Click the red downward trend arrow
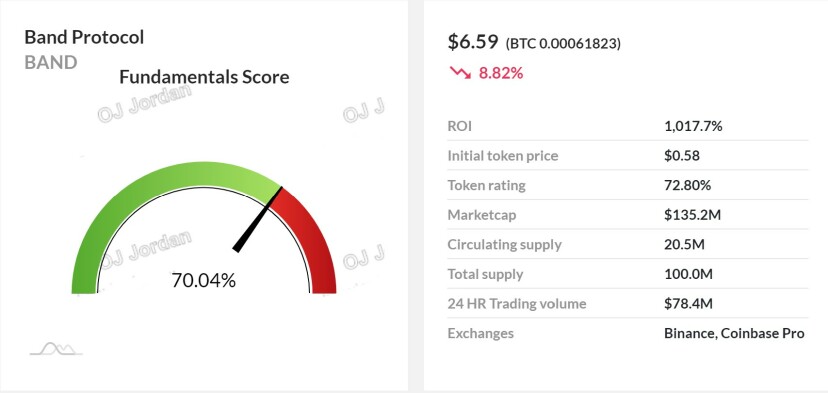Image resolution: width=828 pixels, height=393 pixels. [460, 72]
